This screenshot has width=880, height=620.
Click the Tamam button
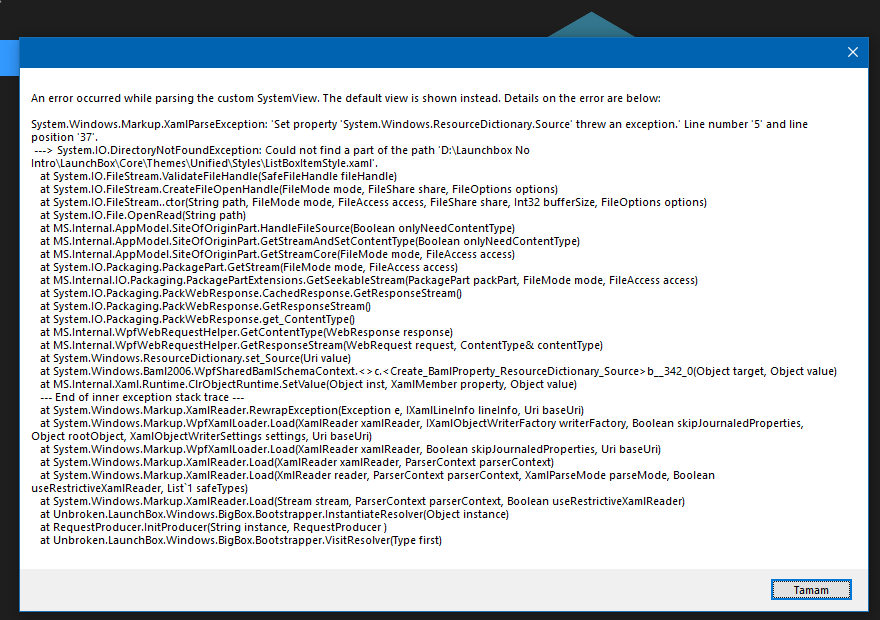click(x=811, y=589)
